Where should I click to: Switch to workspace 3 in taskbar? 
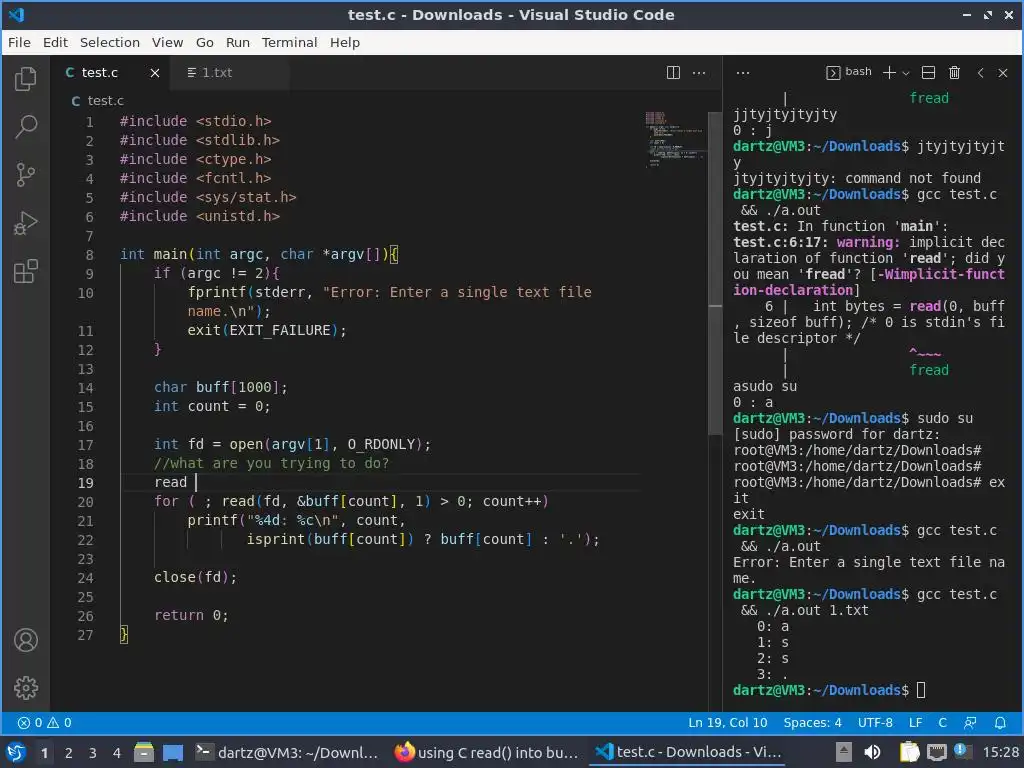coord(93,753)
